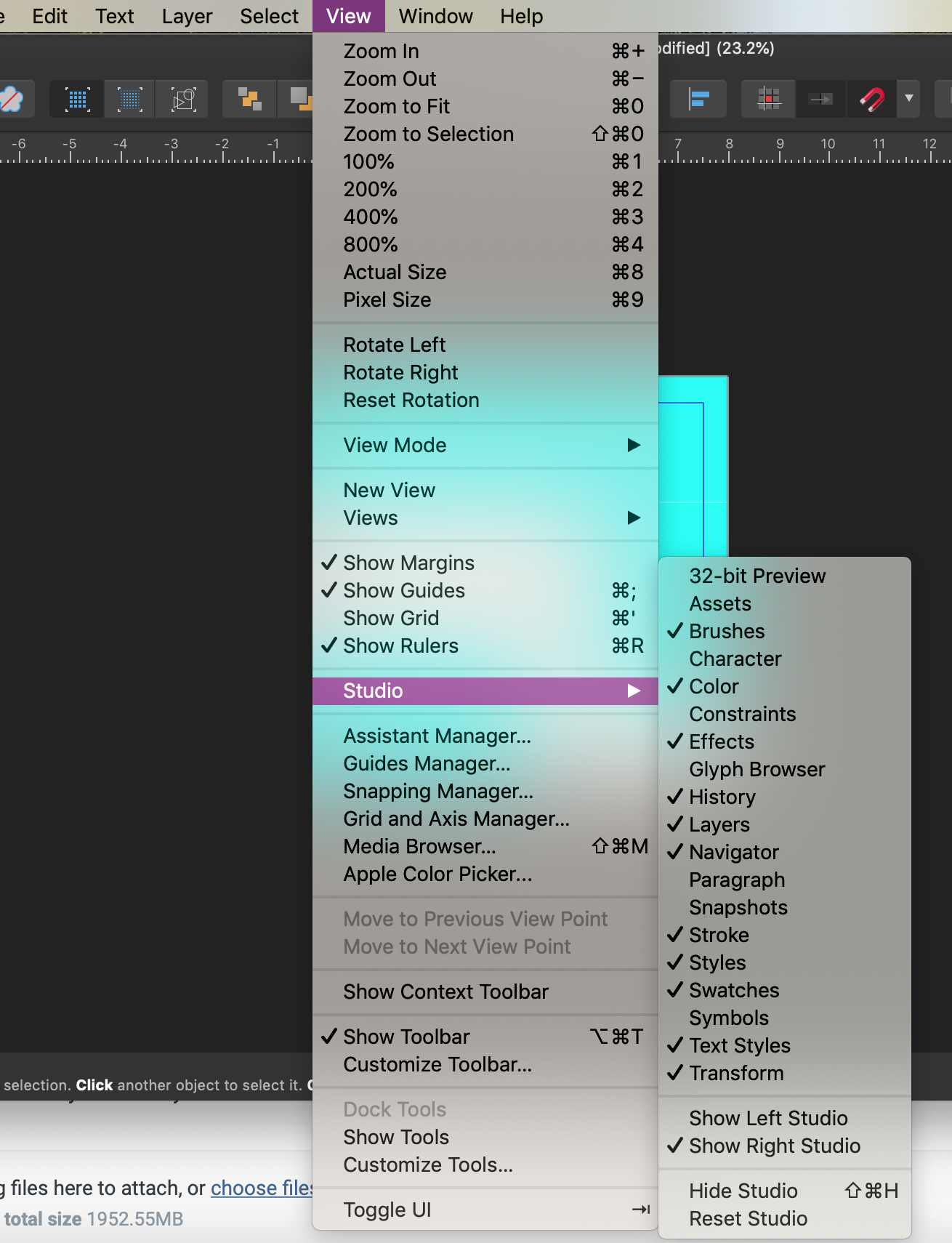
Task: Open the Select menu
Action: [269, 16]
